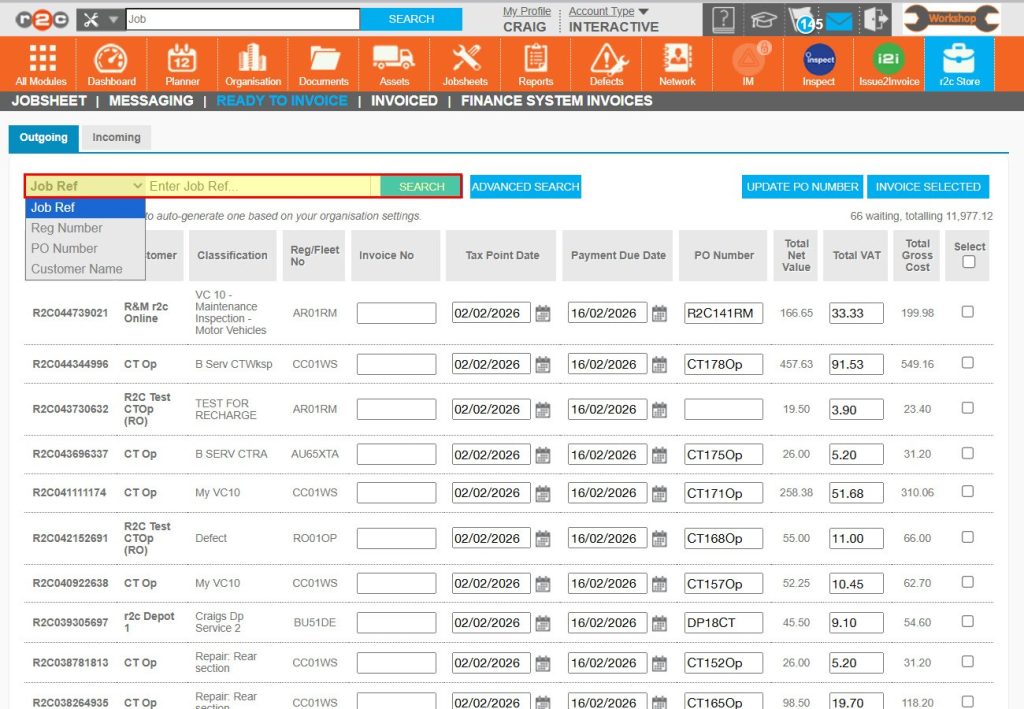
Task: Open the Jobsheets module
Action: [464, 62]
